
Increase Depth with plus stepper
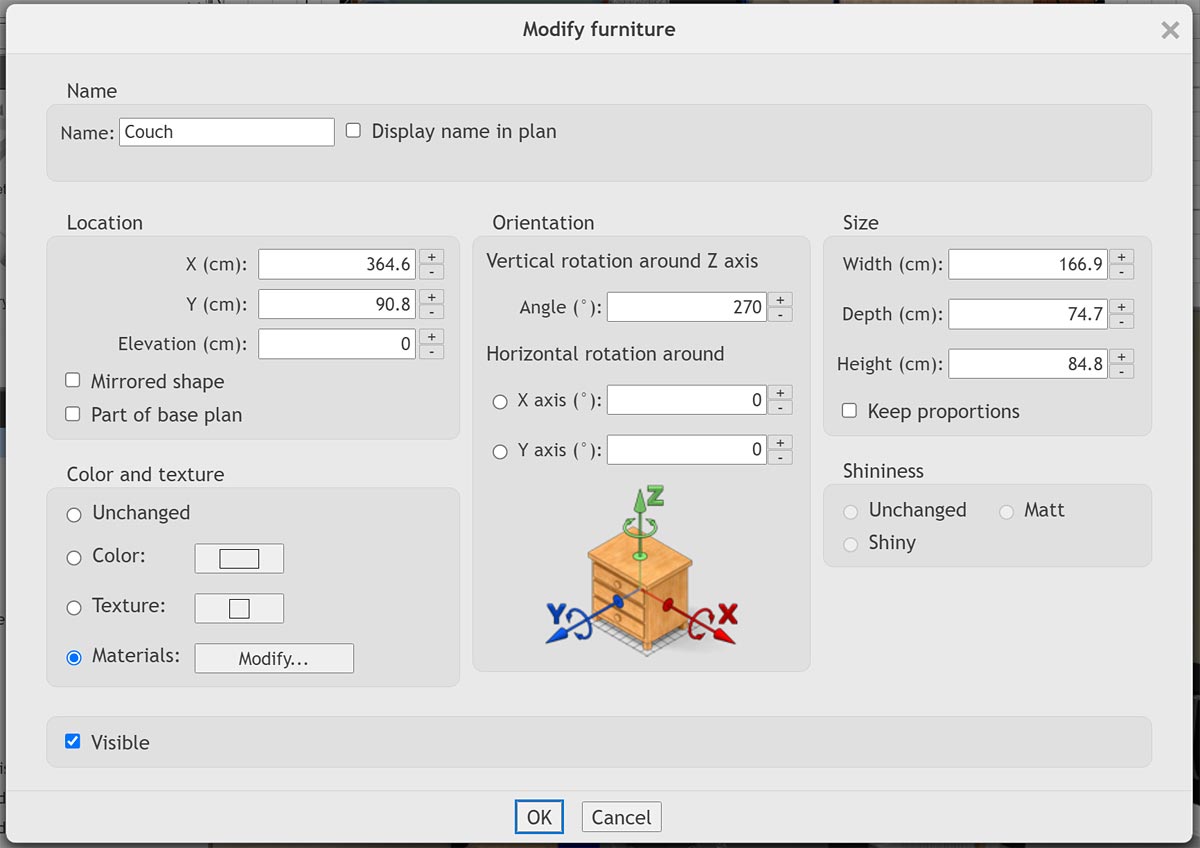click(x=1122, y=307)
